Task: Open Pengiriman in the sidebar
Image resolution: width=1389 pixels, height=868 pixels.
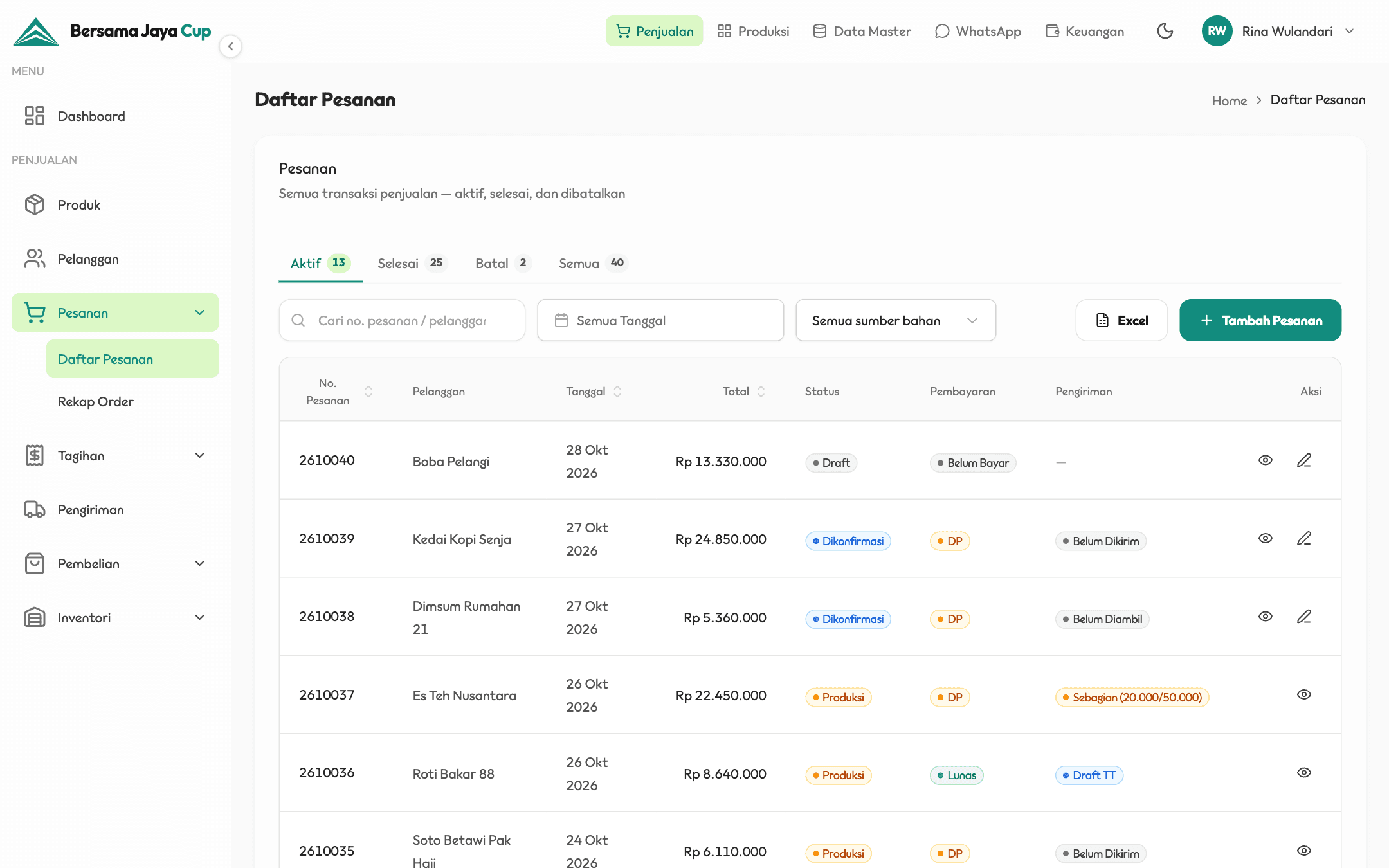Action: tap(115, 509)
